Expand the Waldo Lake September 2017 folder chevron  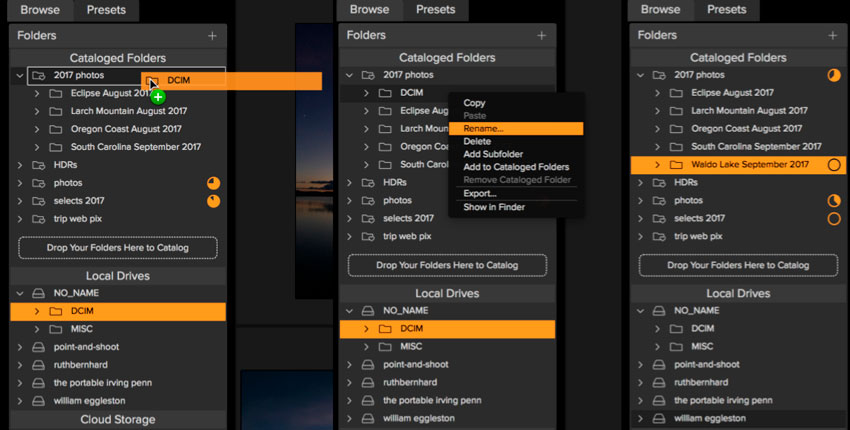[x=656, y=165]
